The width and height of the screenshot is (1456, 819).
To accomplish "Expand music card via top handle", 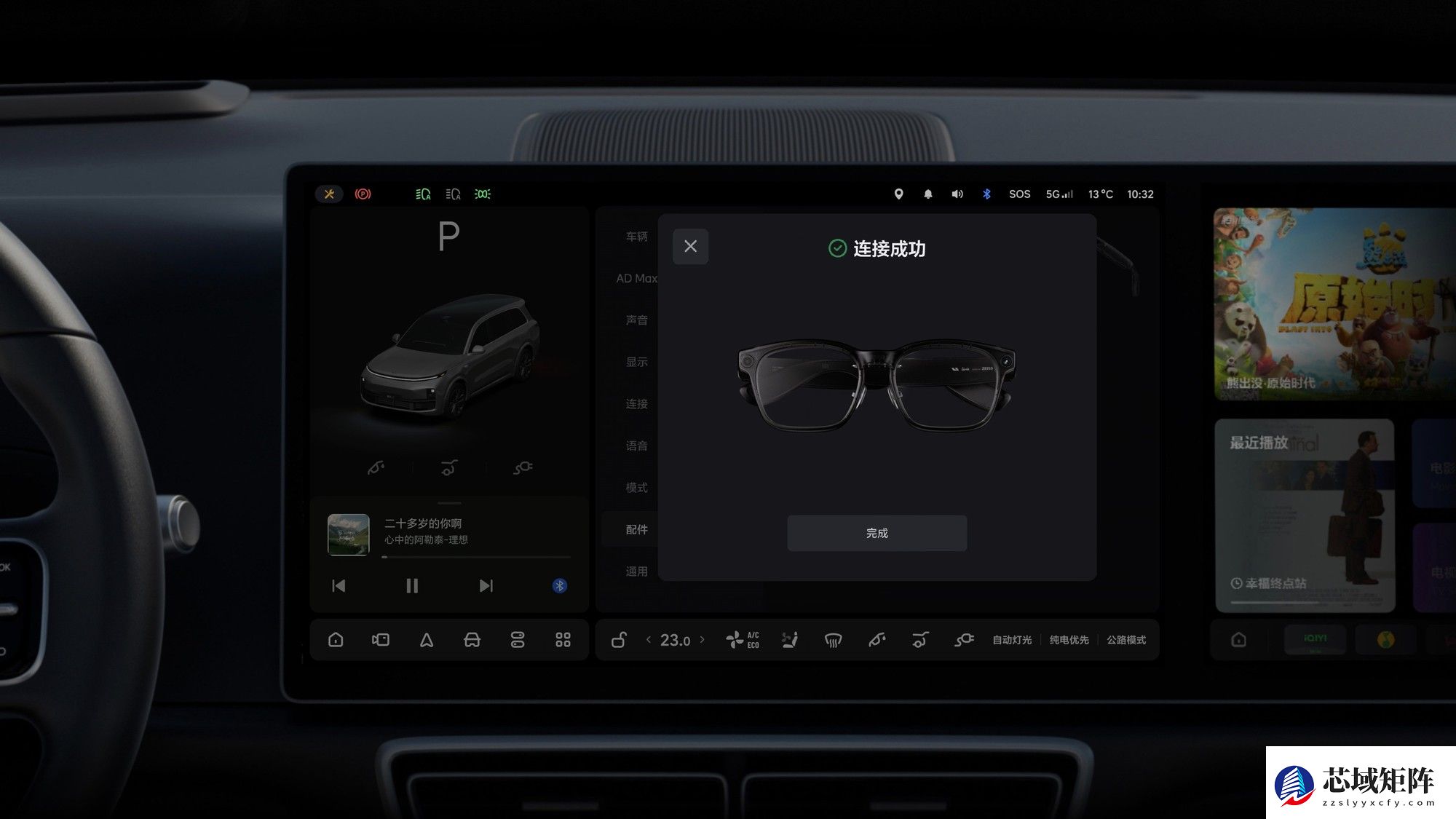I will pos(449,503).
